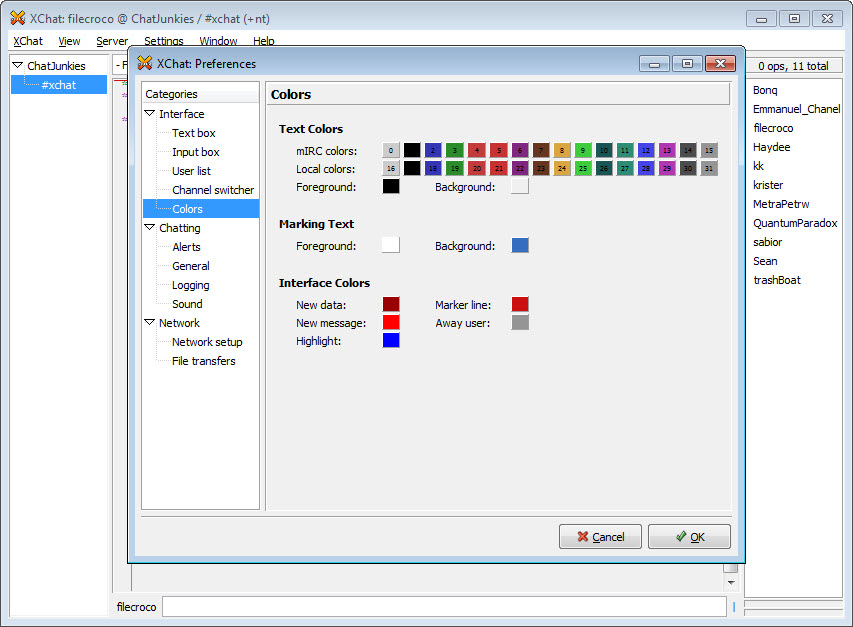Pick mIRC color swatch 8 (yellow)
The image size is (853, 627).
(562, 150)
